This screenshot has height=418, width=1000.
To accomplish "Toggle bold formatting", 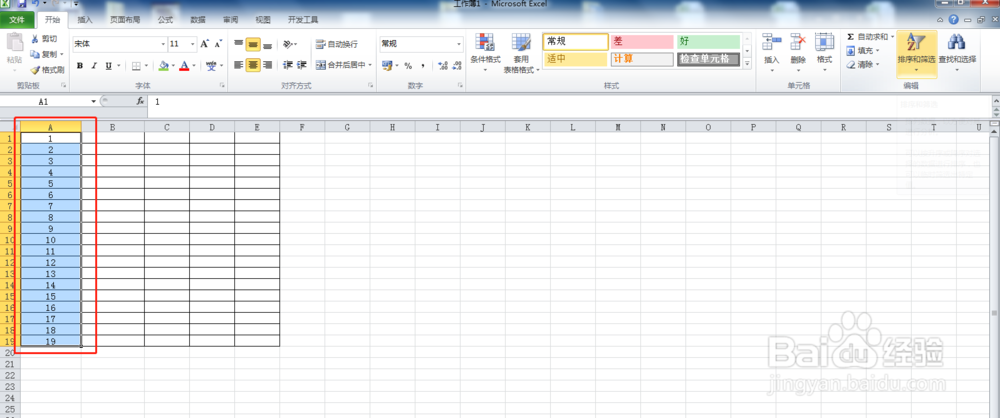I will pos(80,65).
